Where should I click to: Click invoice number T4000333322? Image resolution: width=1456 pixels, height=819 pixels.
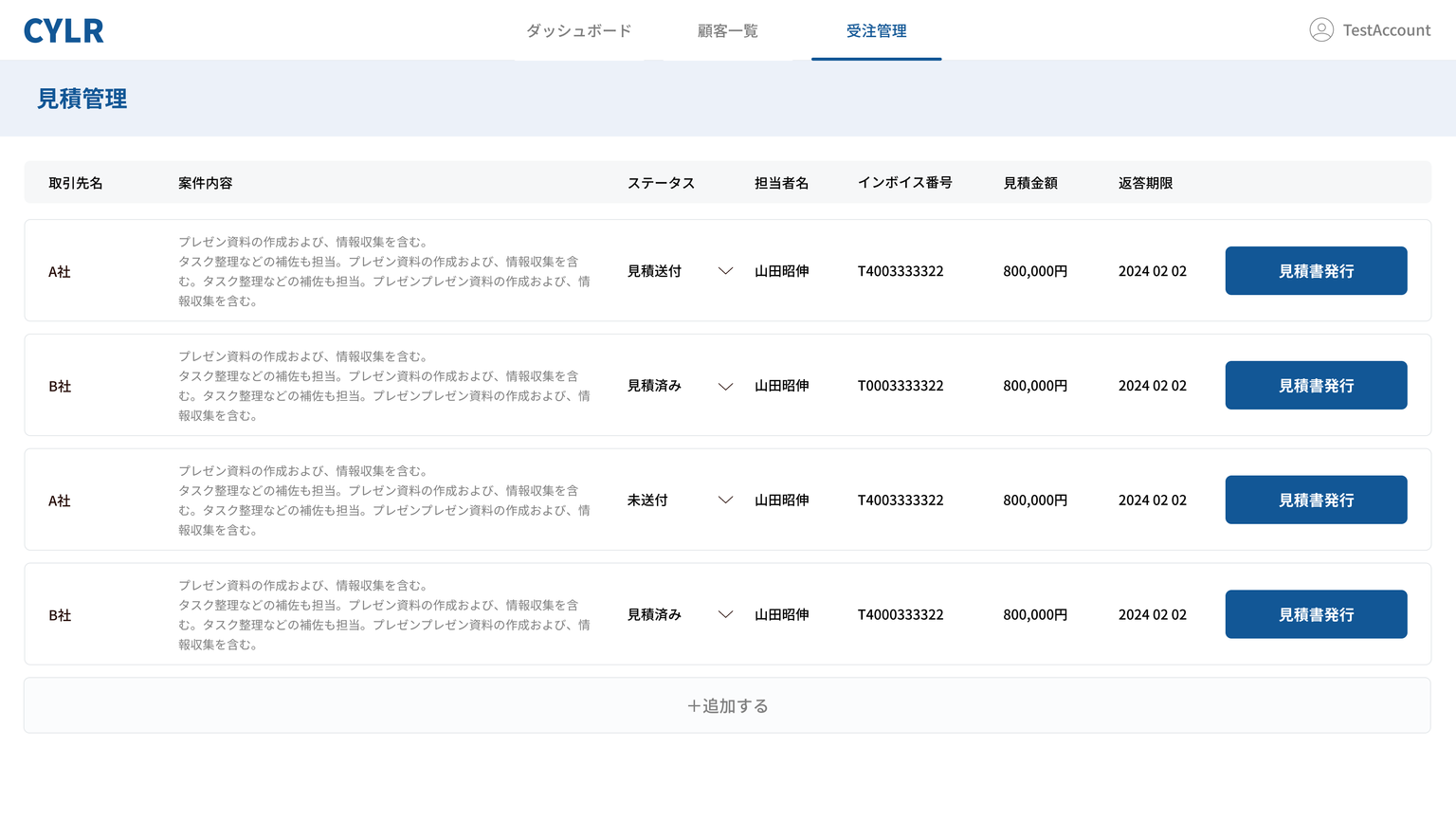[901, 615]
